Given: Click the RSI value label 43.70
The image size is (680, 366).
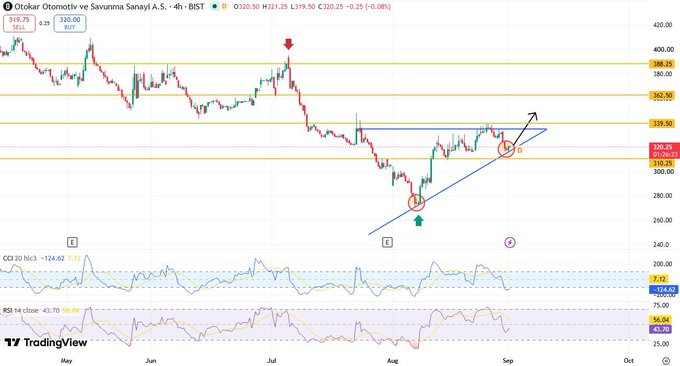Looking at the screenshot, I should 661,330.
